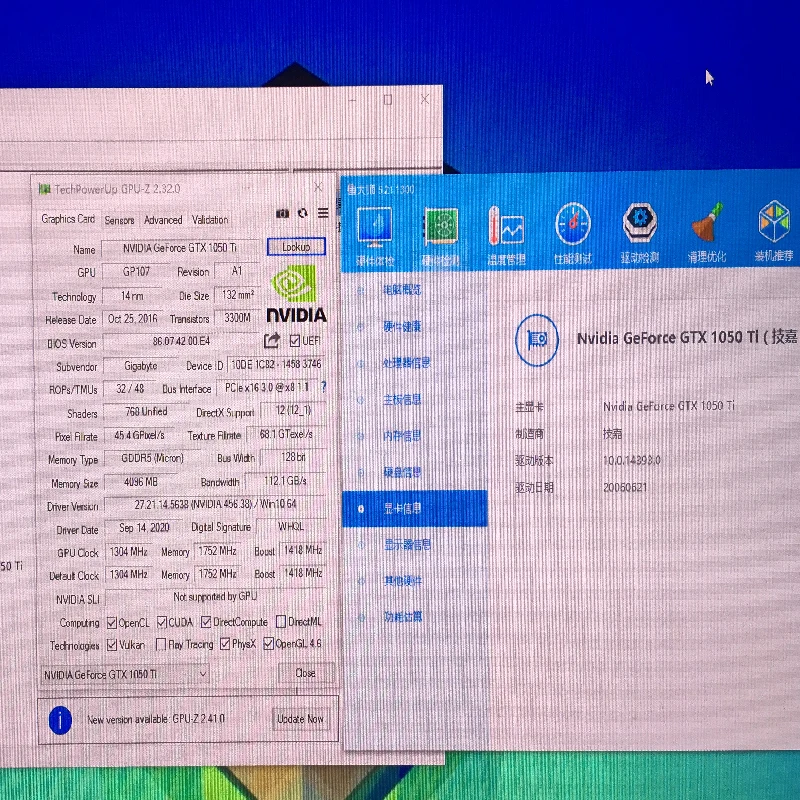Click the GPU-Z screenshot camera icon

pos(282,213)
